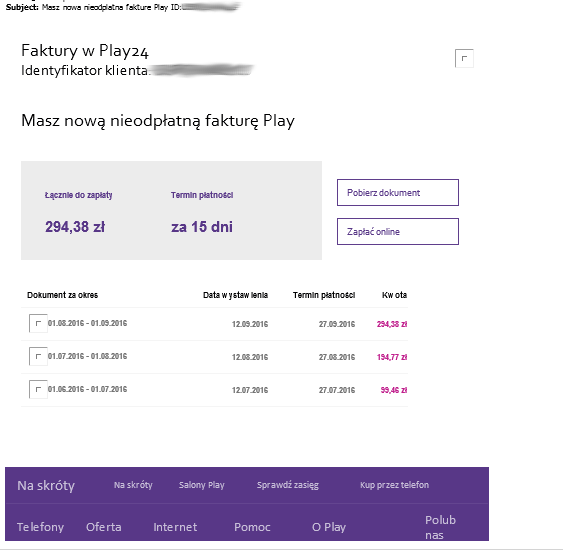Click the Pobierz dokument button
563x554 pixels.
coord(397,192)
